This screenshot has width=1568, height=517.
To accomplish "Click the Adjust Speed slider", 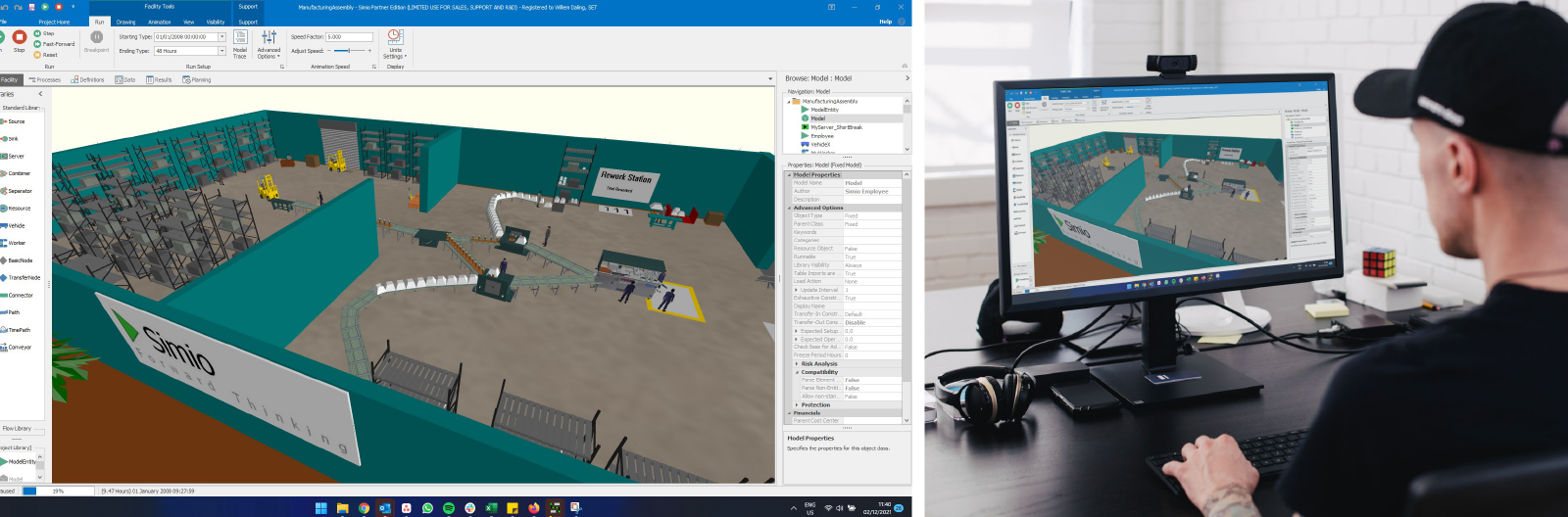I will coord(349,51).
